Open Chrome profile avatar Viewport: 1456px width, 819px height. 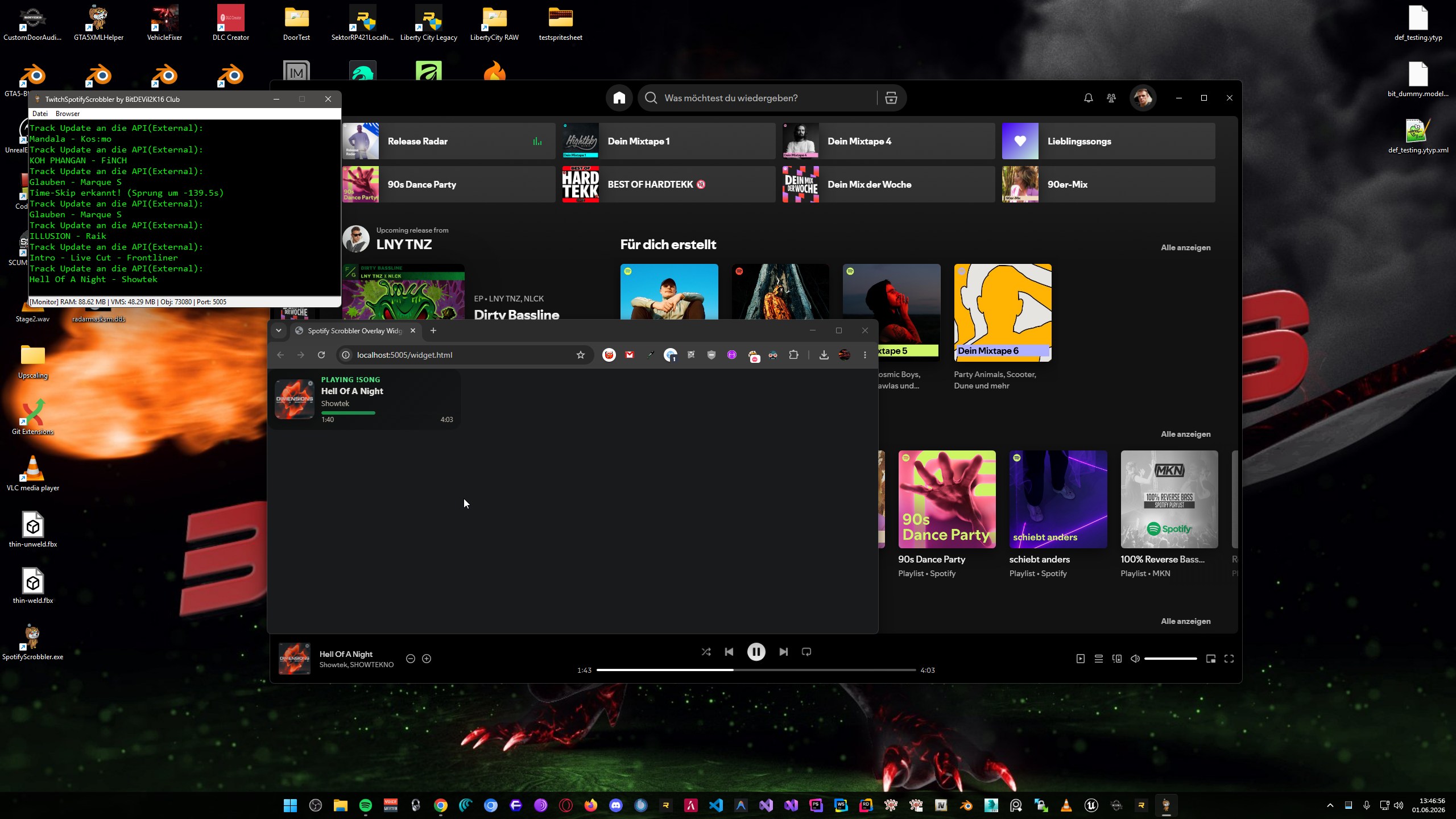click(845, 355)
